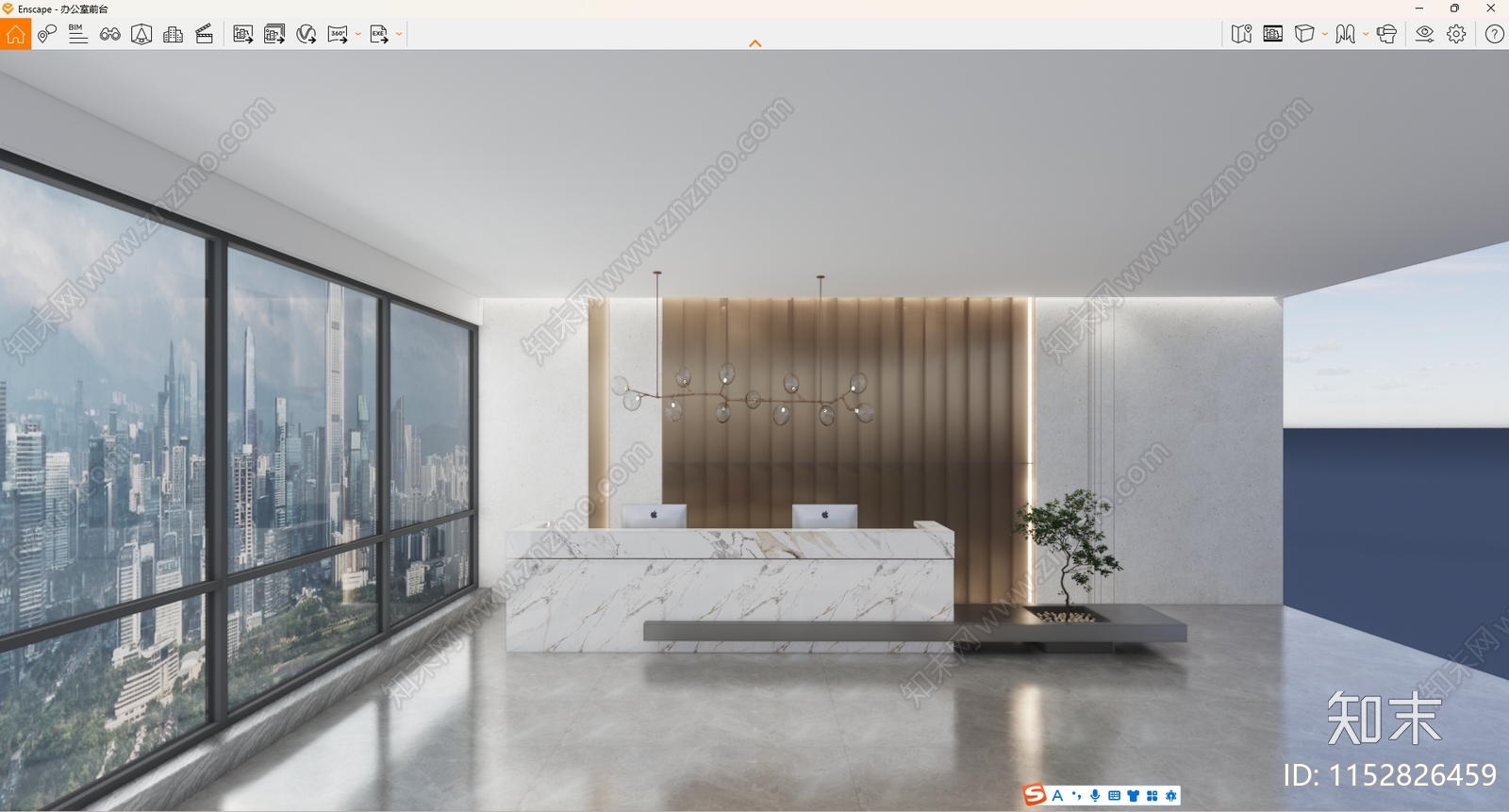Start Sogou voice input microphone
Image resolution: width=1509 pixels, height=812 pixels.
click(x=1095, y=796)
